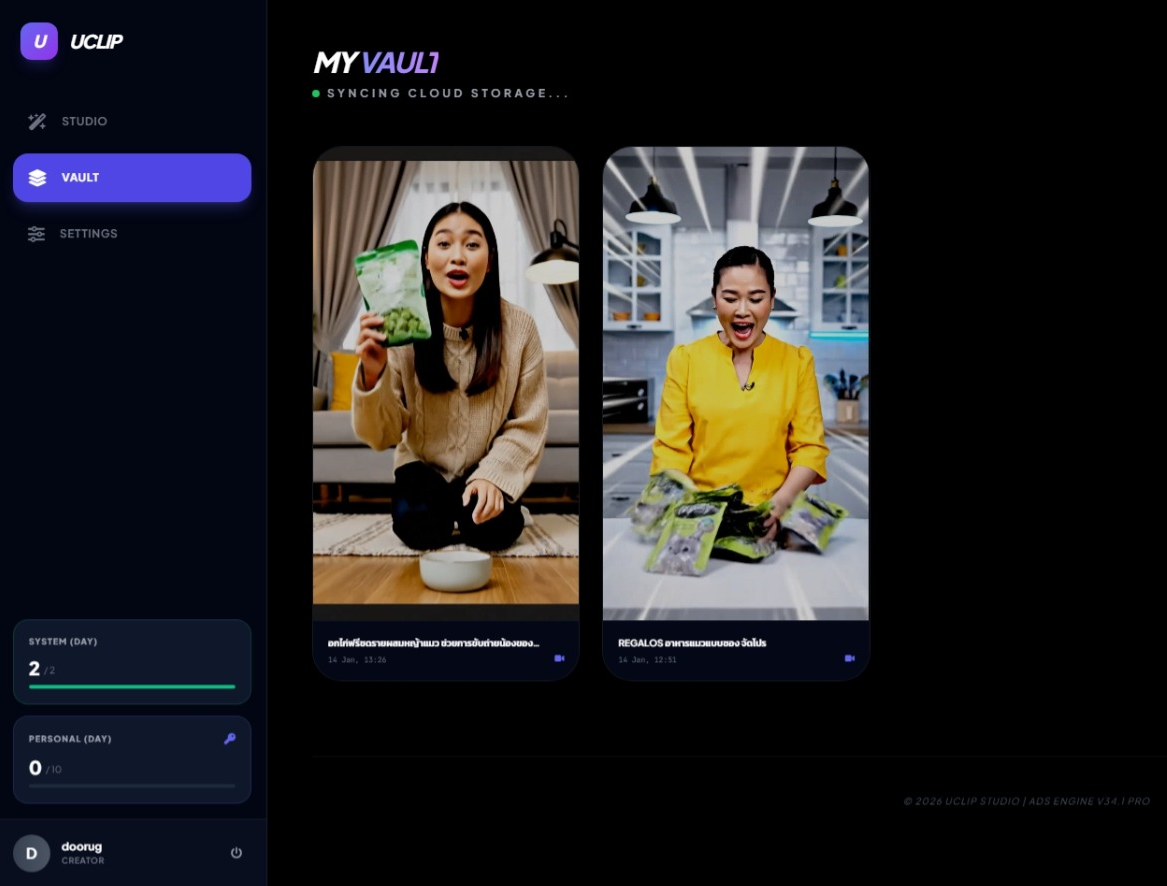Click the UCLIP purple logo icon
Viewport: 1167px width, 886px height.
pos(39,41)
